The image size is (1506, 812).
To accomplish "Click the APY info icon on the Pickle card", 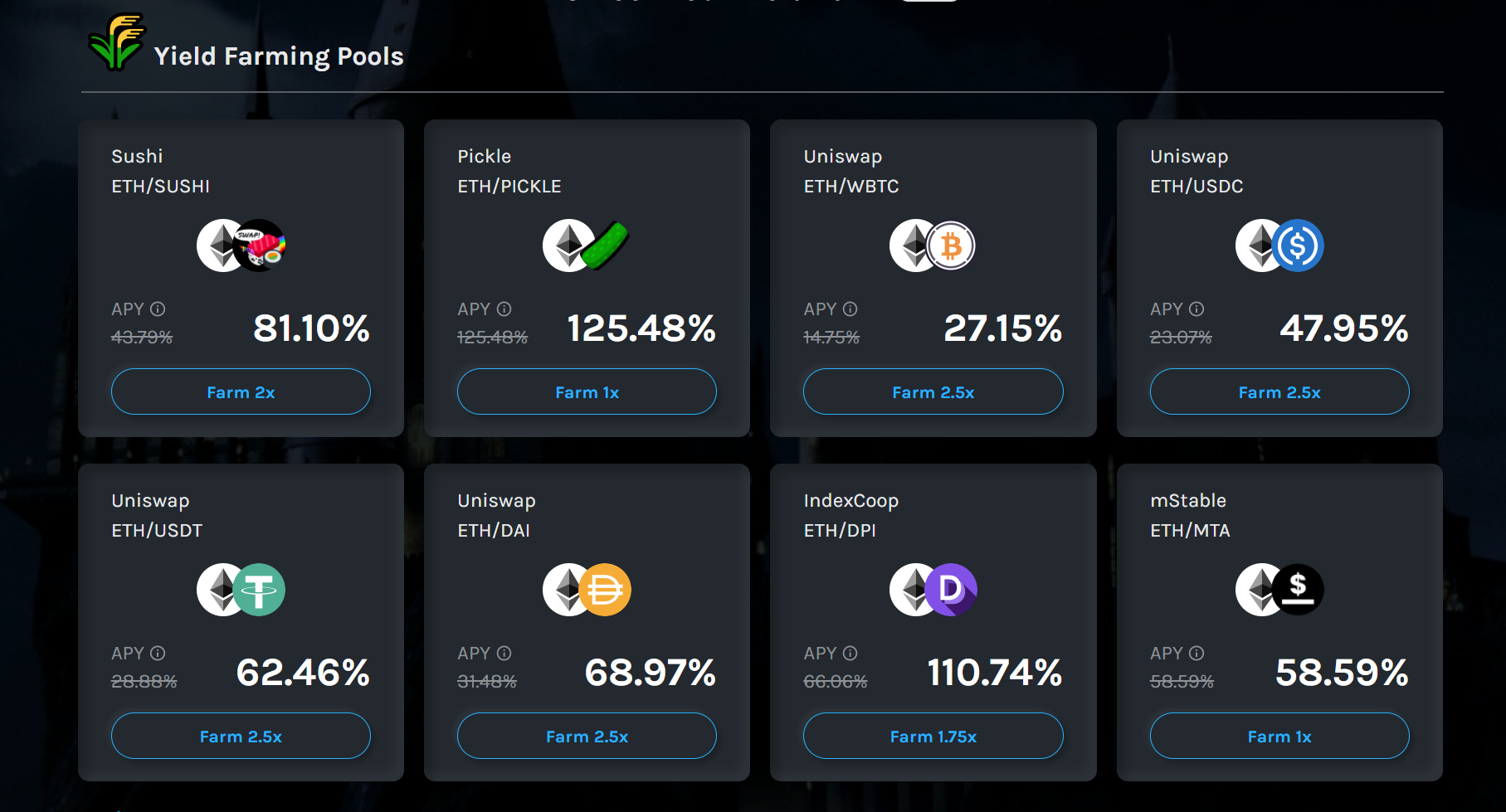I will tap(504, 309).
